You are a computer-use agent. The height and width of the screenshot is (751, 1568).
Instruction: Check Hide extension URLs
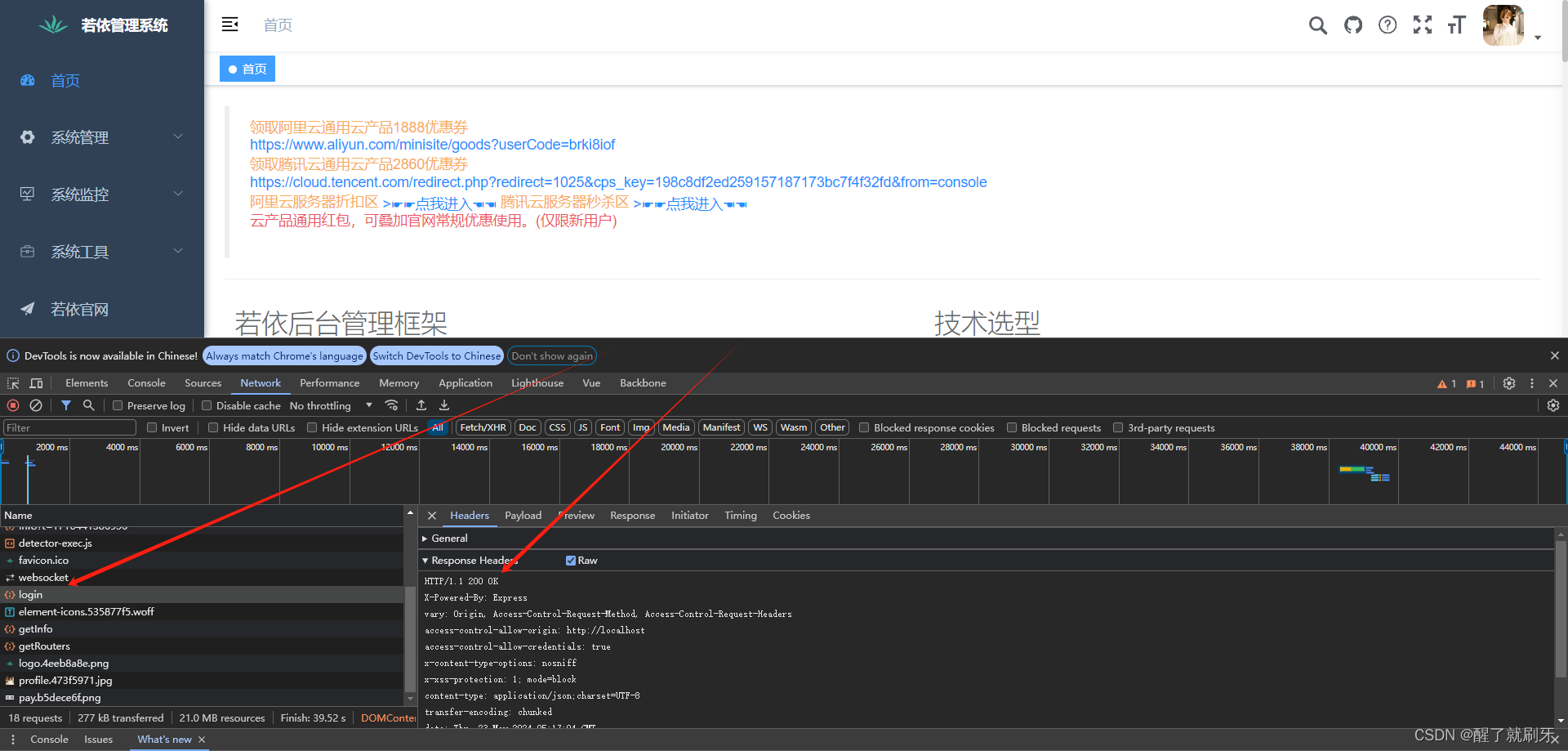312,427
